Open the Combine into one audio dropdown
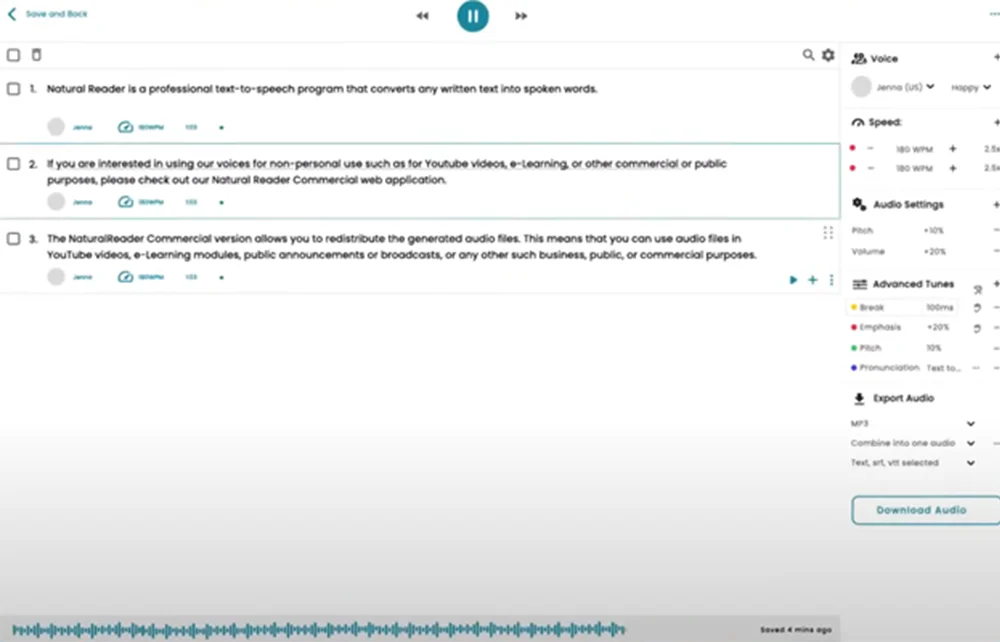This screenshot has height=642, width=1000. tap(913, 443)
